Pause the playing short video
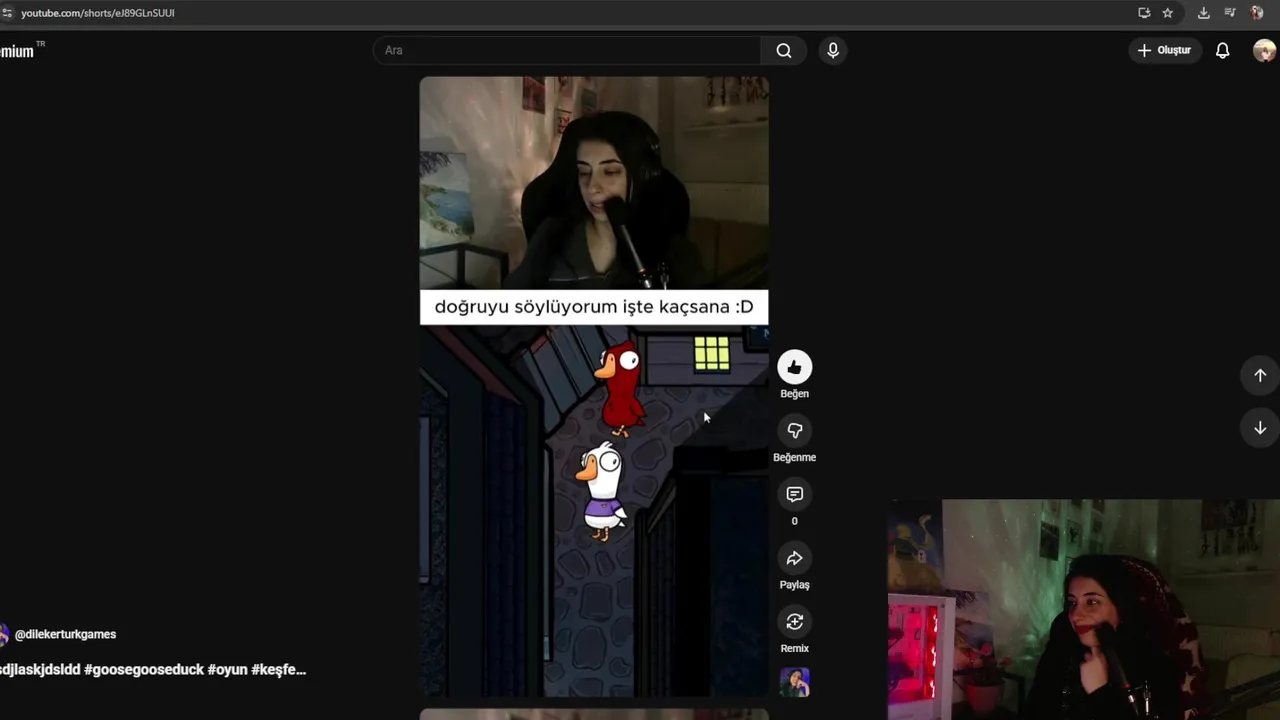The height and width of the screenshot is (720, 1280). pyautogui.click(x=594, y=386)
